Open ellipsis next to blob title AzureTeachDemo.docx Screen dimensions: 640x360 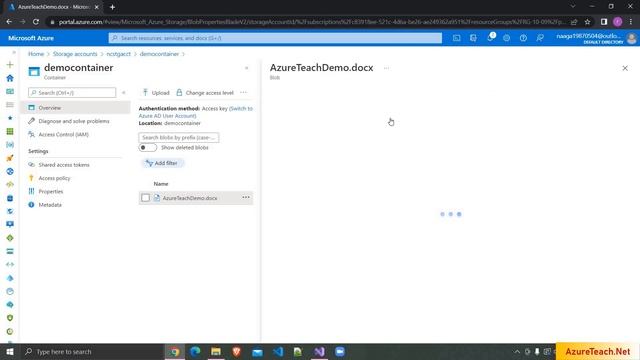click(x=387, y=68)
